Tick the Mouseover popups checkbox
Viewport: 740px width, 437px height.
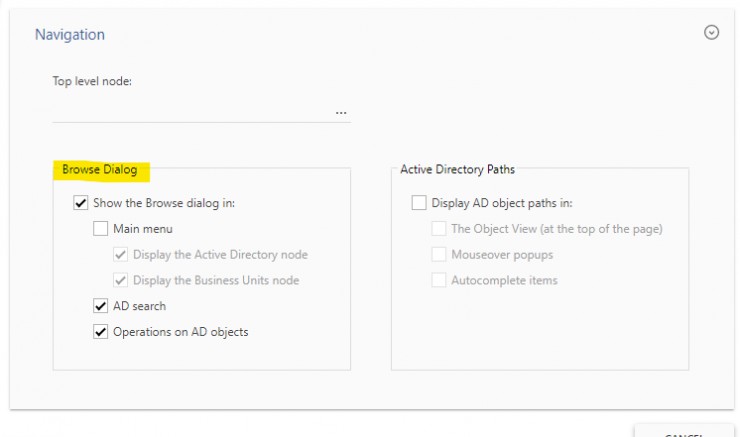[438, 255]
